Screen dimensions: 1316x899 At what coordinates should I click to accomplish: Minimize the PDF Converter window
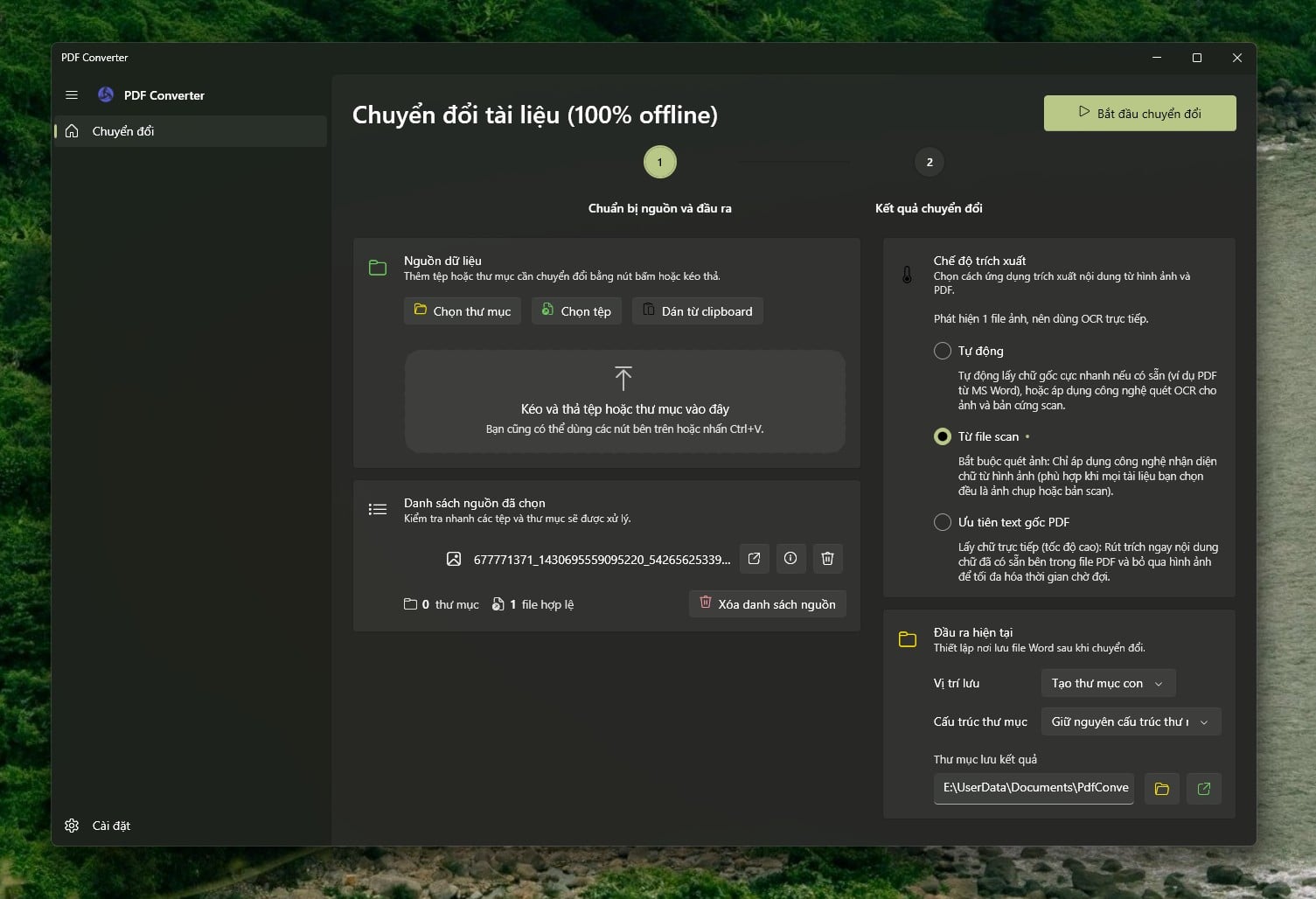[1157, 58]
